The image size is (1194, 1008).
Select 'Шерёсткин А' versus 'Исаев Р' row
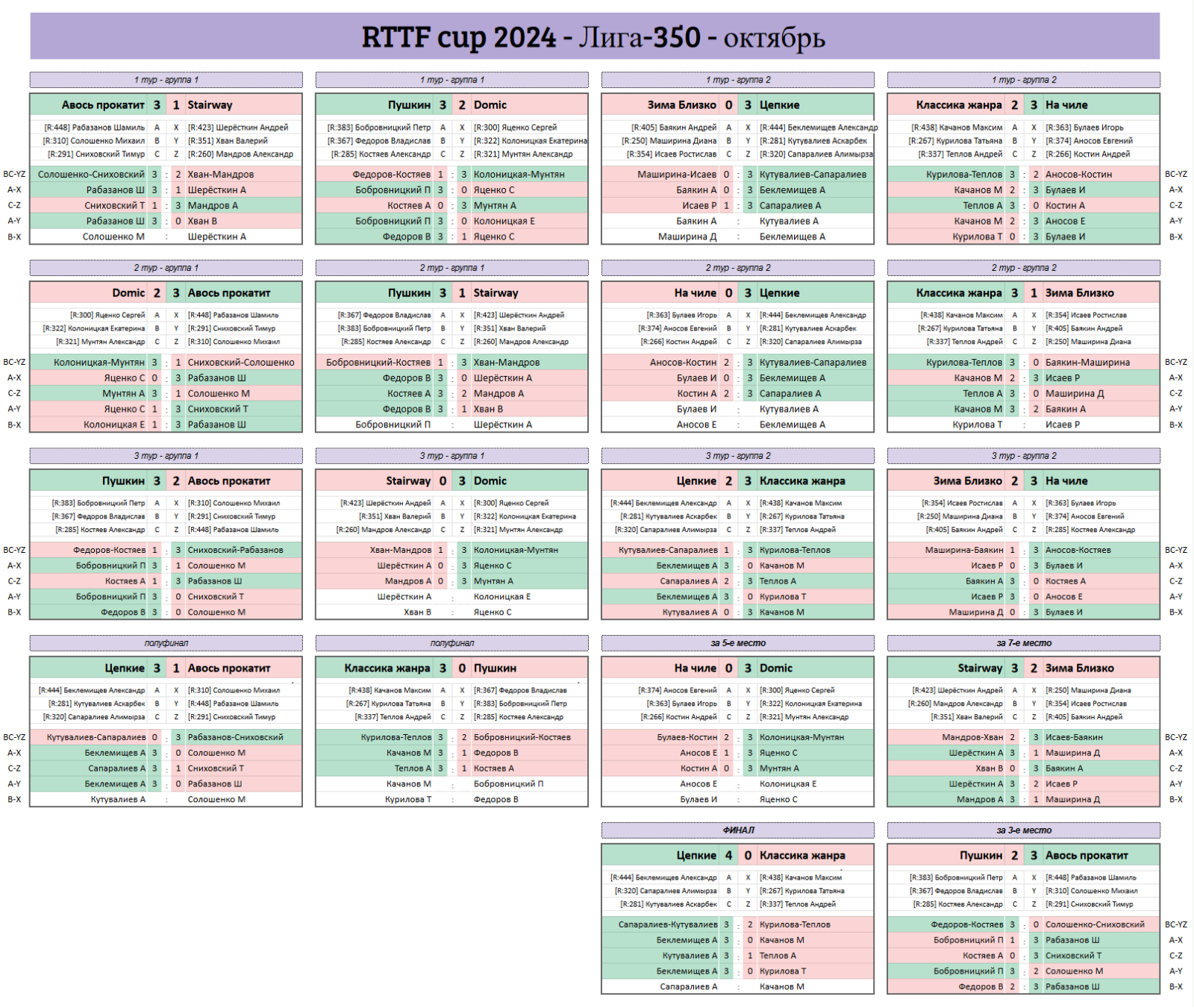(x=1023, y=783)
